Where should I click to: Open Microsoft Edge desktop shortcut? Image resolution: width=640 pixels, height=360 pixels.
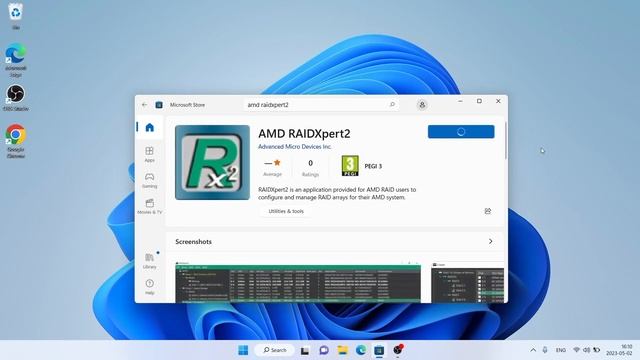(16, 60)
